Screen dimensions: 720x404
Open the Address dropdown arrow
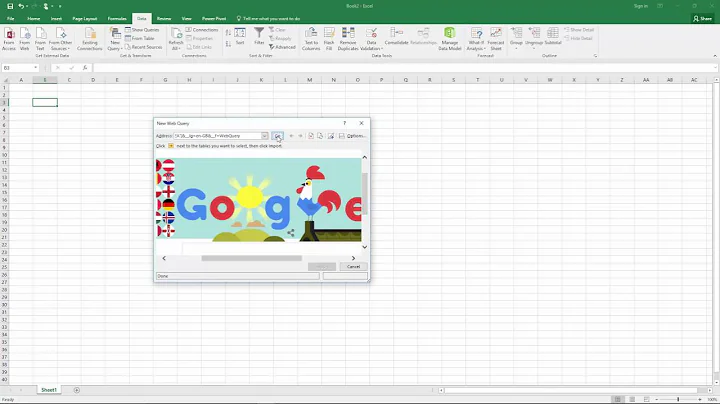click(264, 136)
